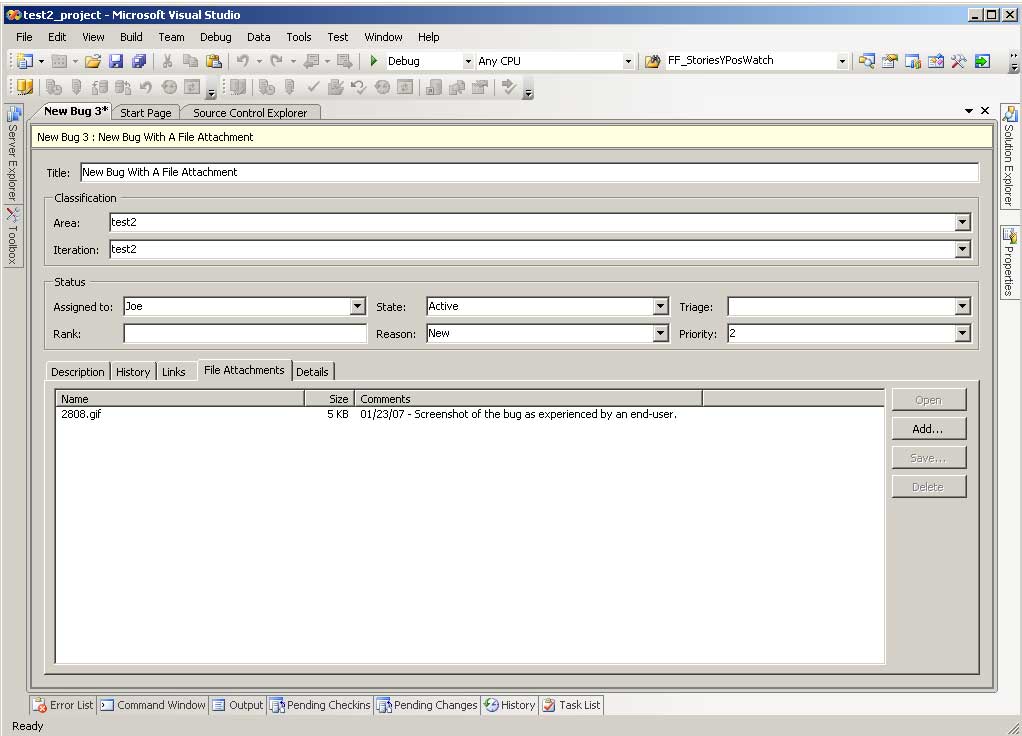This screenshot has width=1022, height=736.
Task: Open the Command Window panel
Action: coord(153,705)
